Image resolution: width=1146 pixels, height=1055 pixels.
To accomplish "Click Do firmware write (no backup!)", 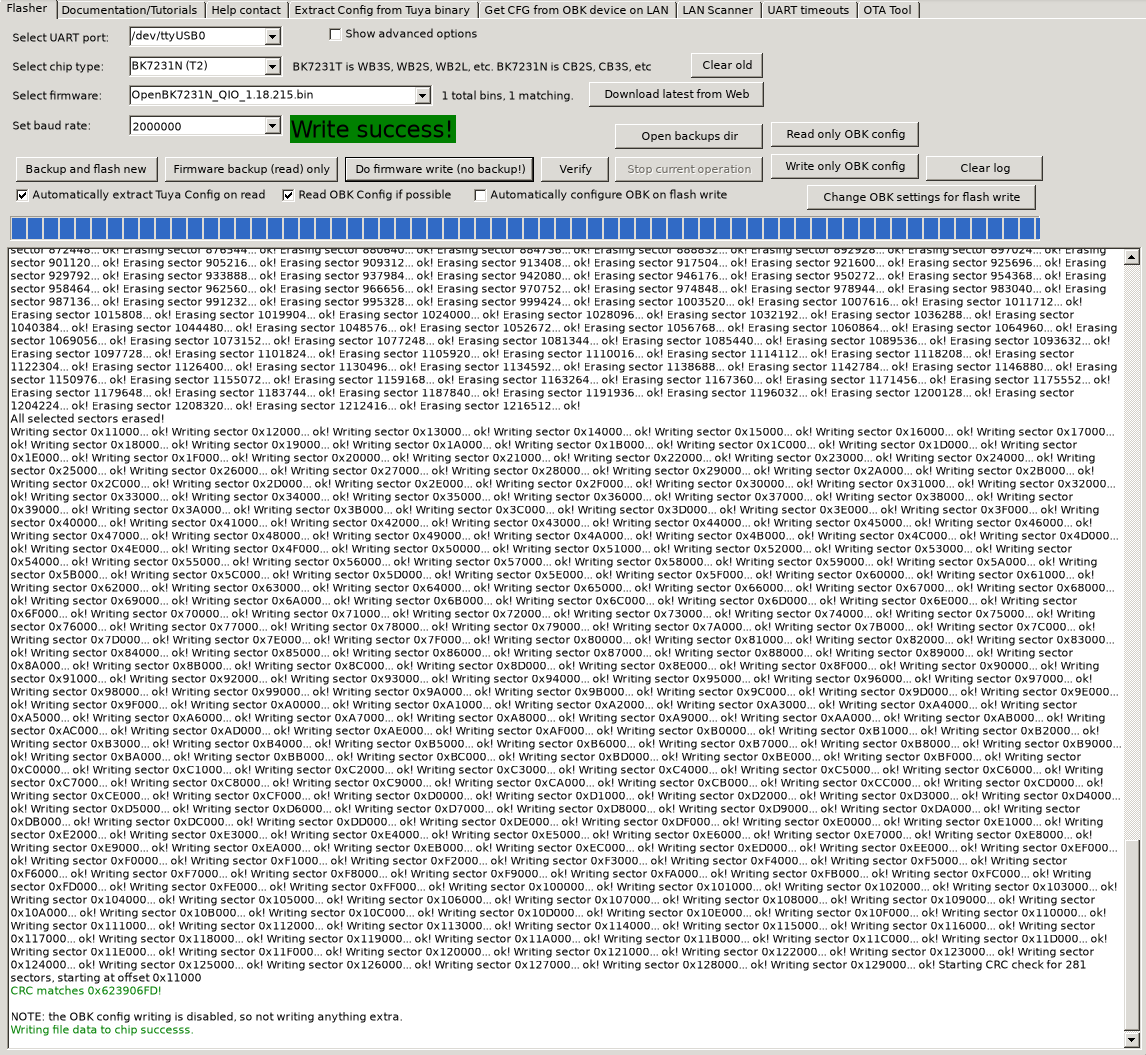I will coord(440,169).
